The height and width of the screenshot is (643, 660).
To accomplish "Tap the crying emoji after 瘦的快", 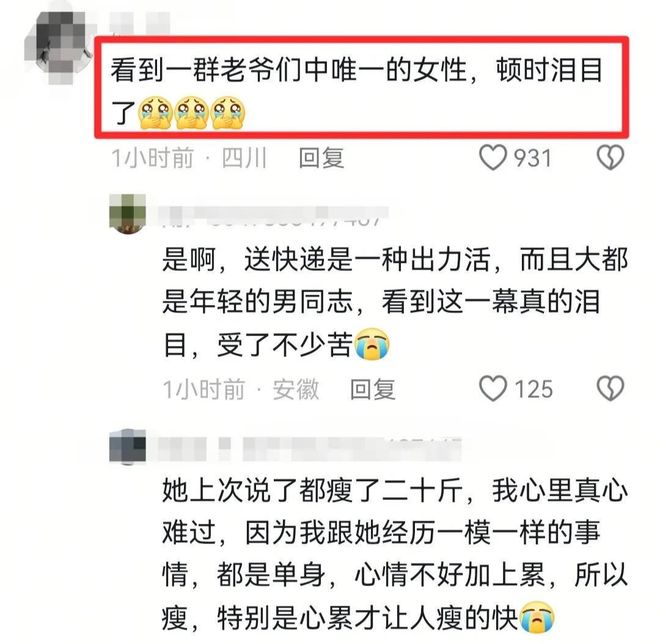I will [537, 618].
